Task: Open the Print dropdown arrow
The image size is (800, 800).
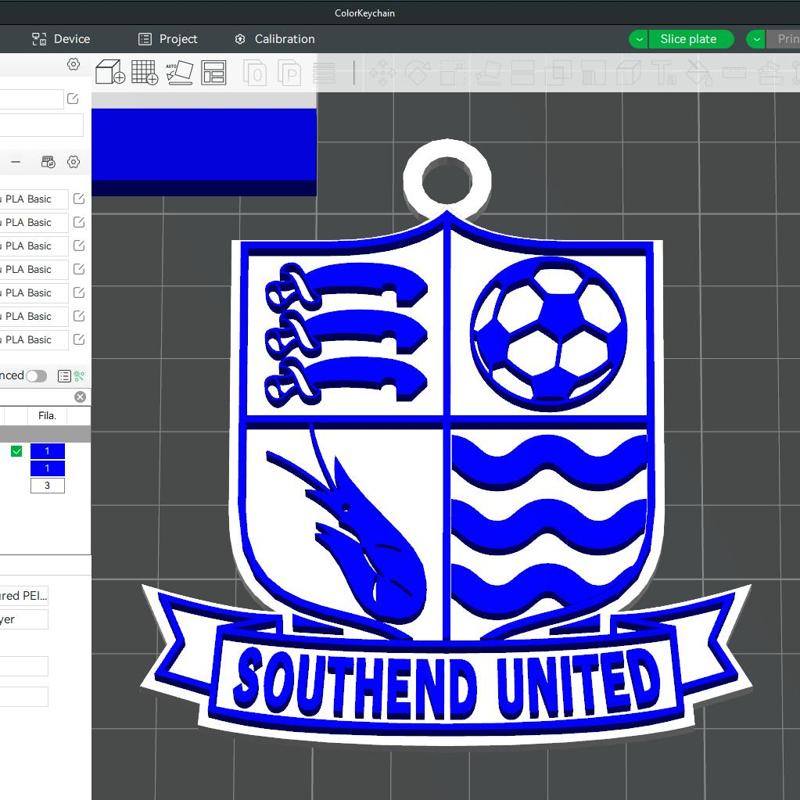Action: point(756,39)
